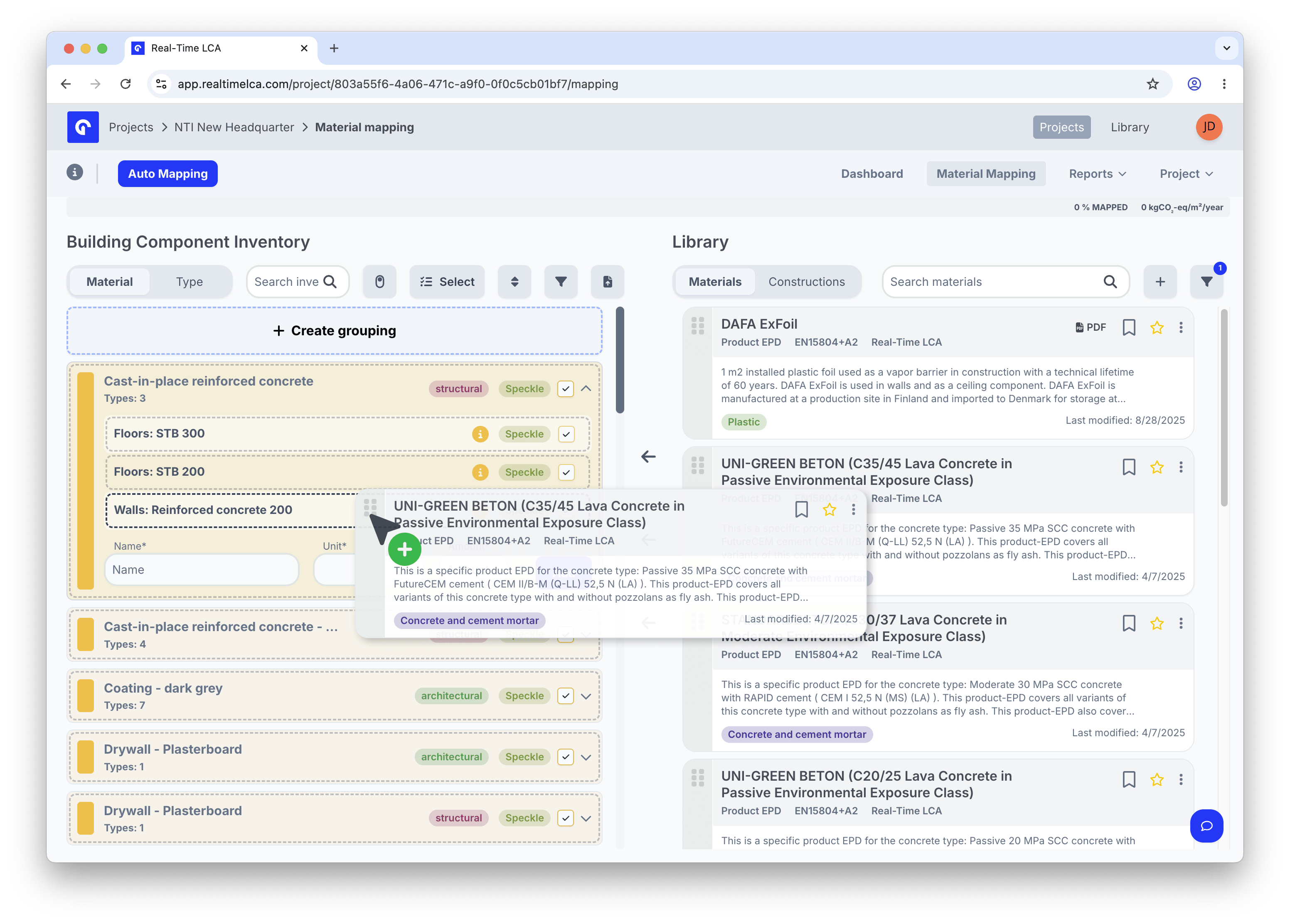Open the JD user avatar menu
The width and height of the screenshot is (1290, 924).
[1209, 127]
